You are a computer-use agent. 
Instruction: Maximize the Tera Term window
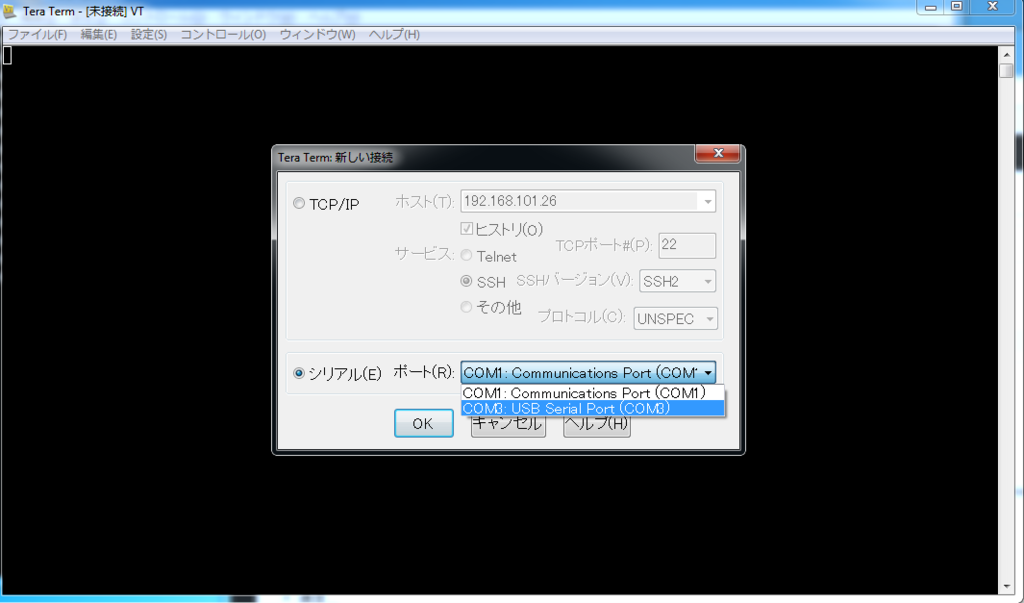click(957, 7)
